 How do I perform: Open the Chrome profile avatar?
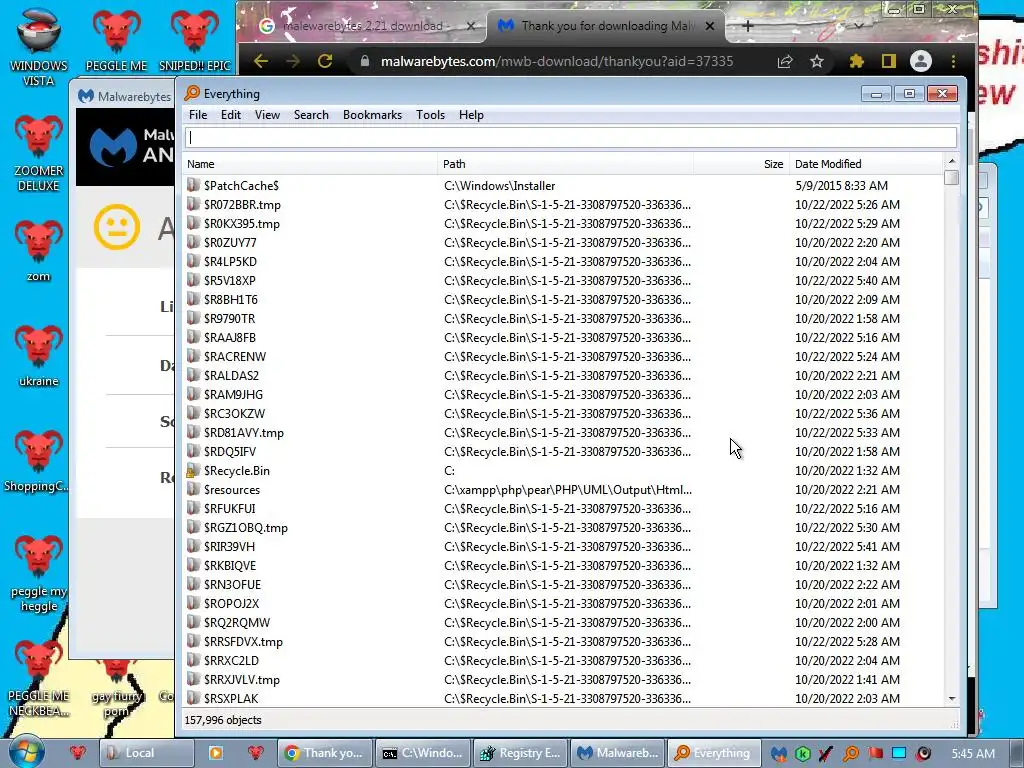(921, 61)
